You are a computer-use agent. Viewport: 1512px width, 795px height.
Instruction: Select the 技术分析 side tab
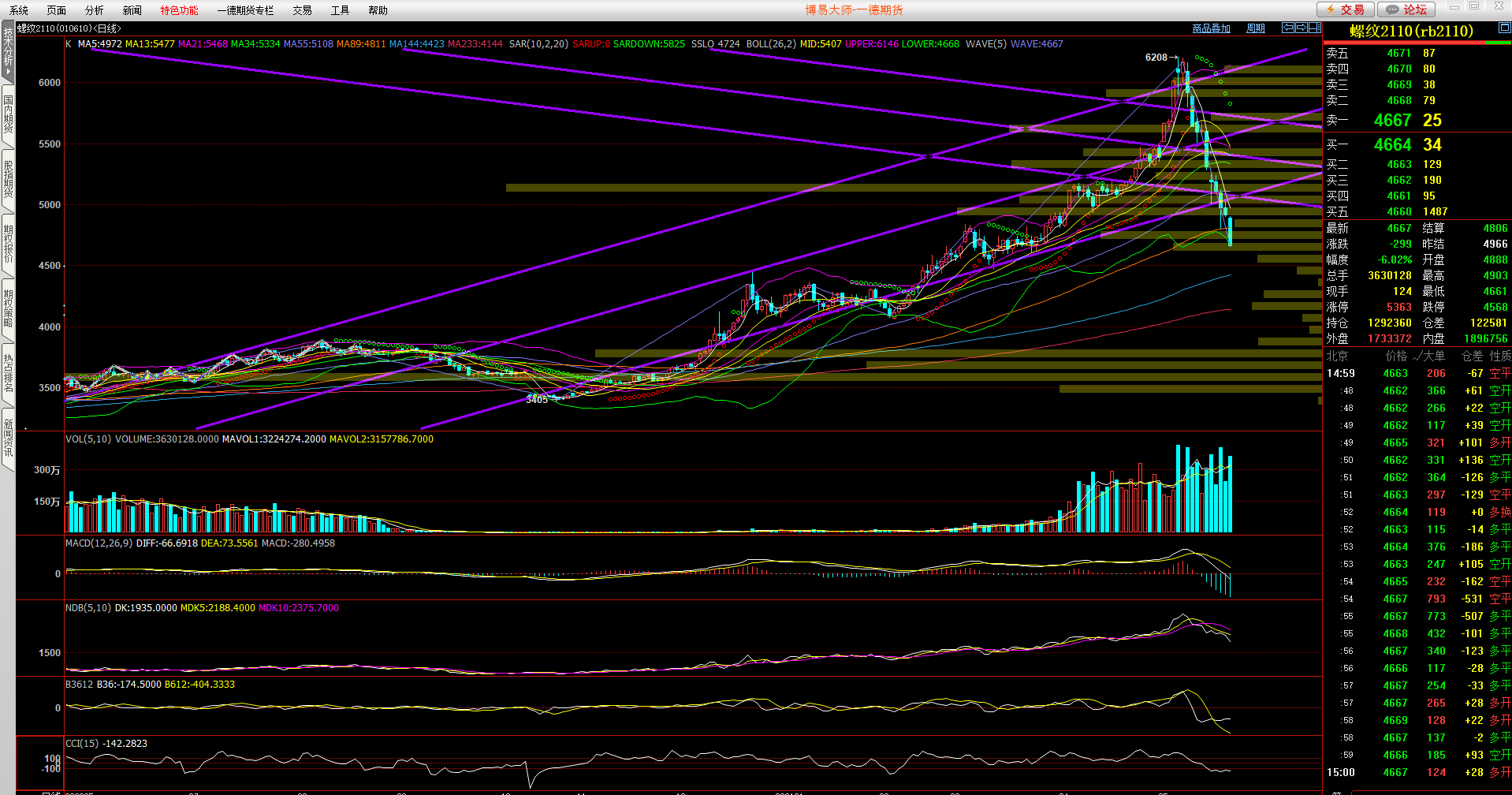(x=8, y=49)
